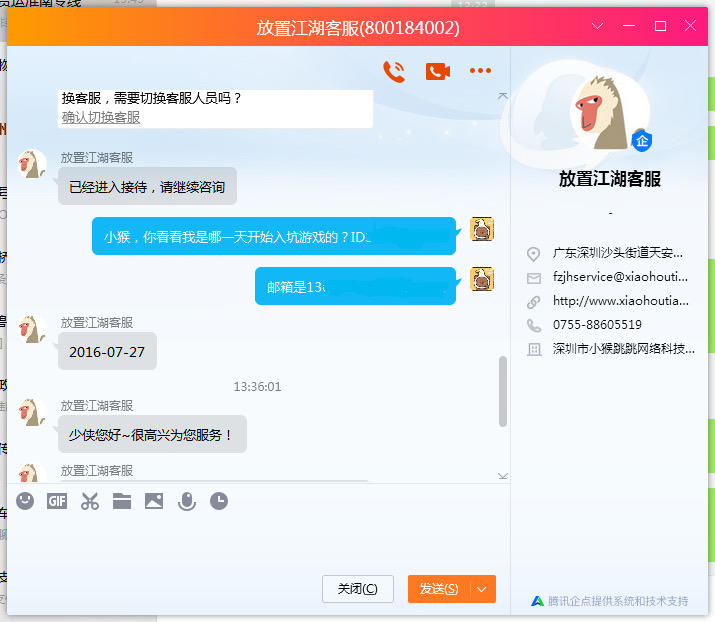Click the email envelope icon in profile

[534, 278]
